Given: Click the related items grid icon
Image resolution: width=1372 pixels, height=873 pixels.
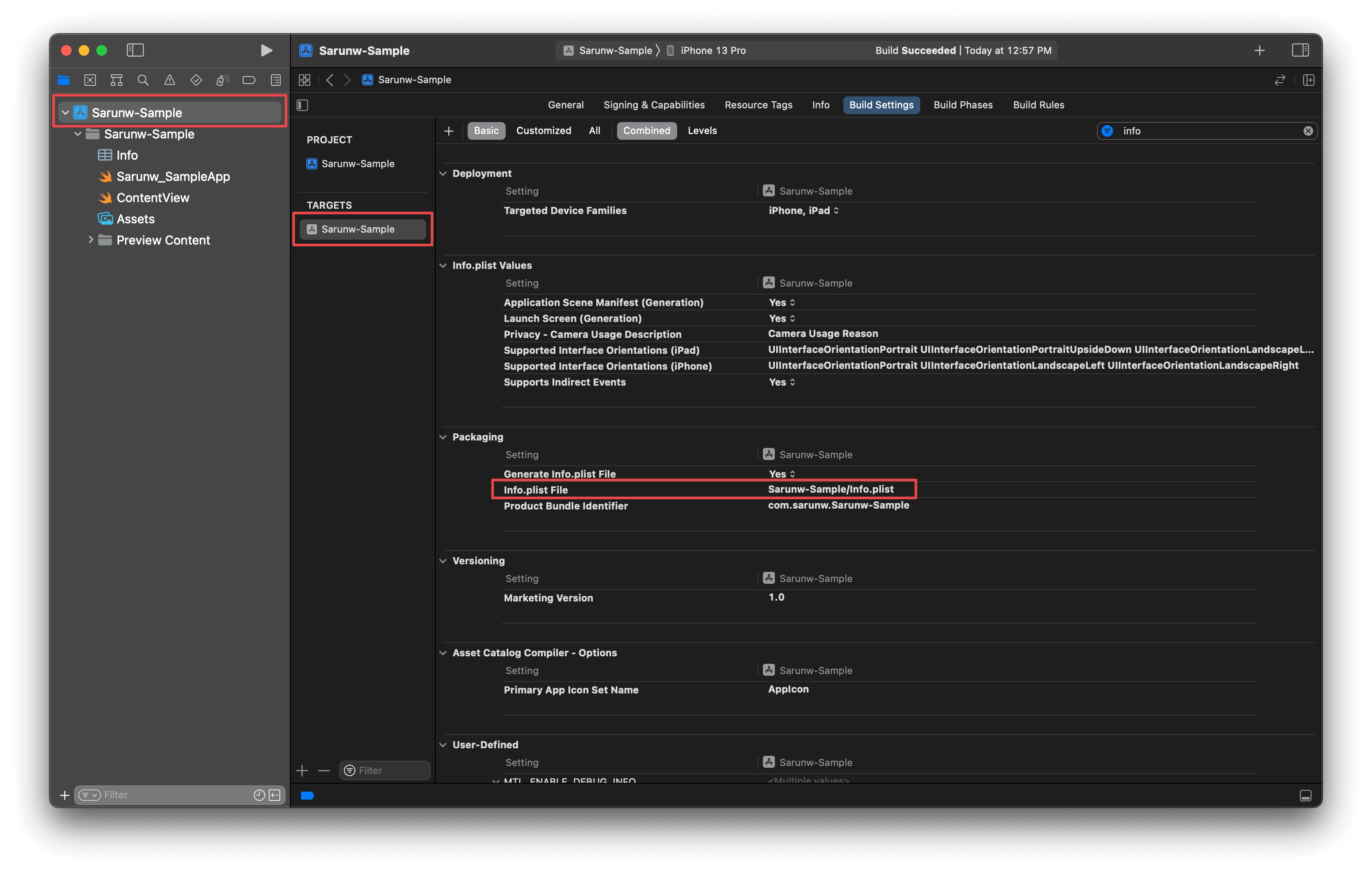Looking at the screenshot, I should point(304,80).
